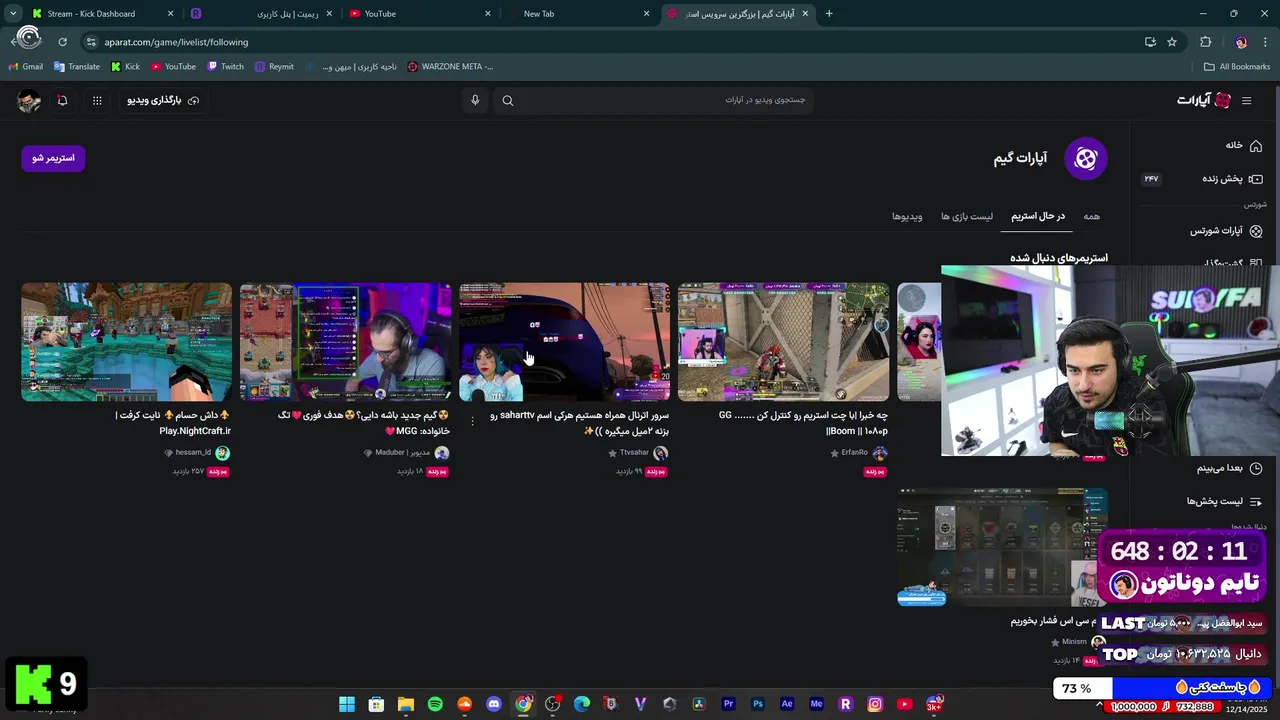
Task: Open the user avatar in Aparat header
Action: [x=29, y=100]
